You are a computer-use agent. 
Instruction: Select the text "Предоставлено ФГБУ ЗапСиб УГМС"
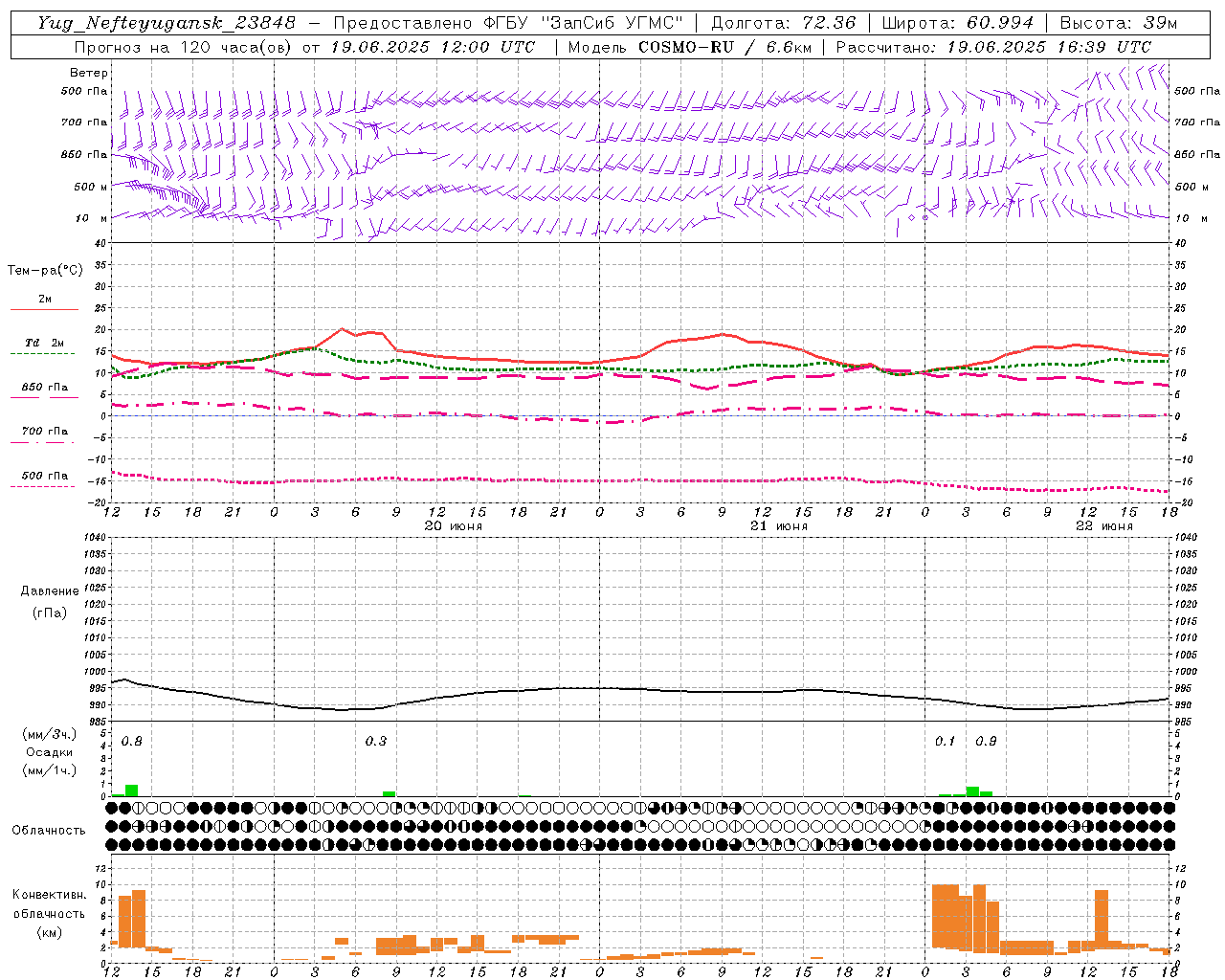coord(508,23)
